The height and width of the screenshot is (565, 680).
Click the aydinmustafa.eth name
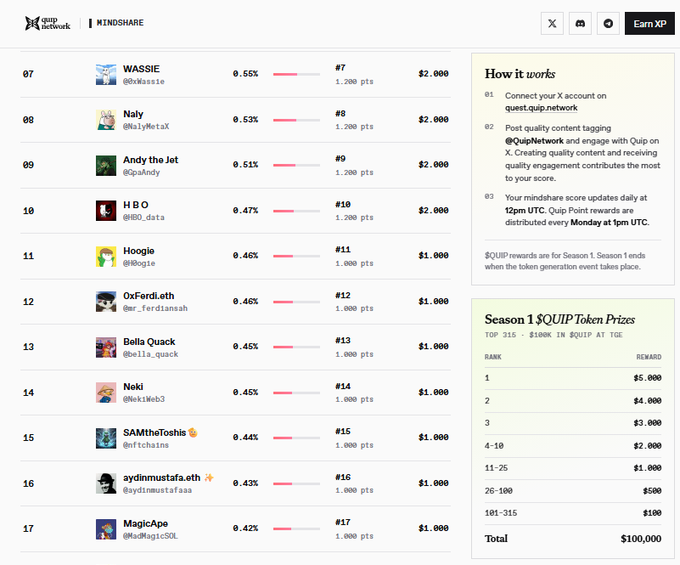click(162, 478)
